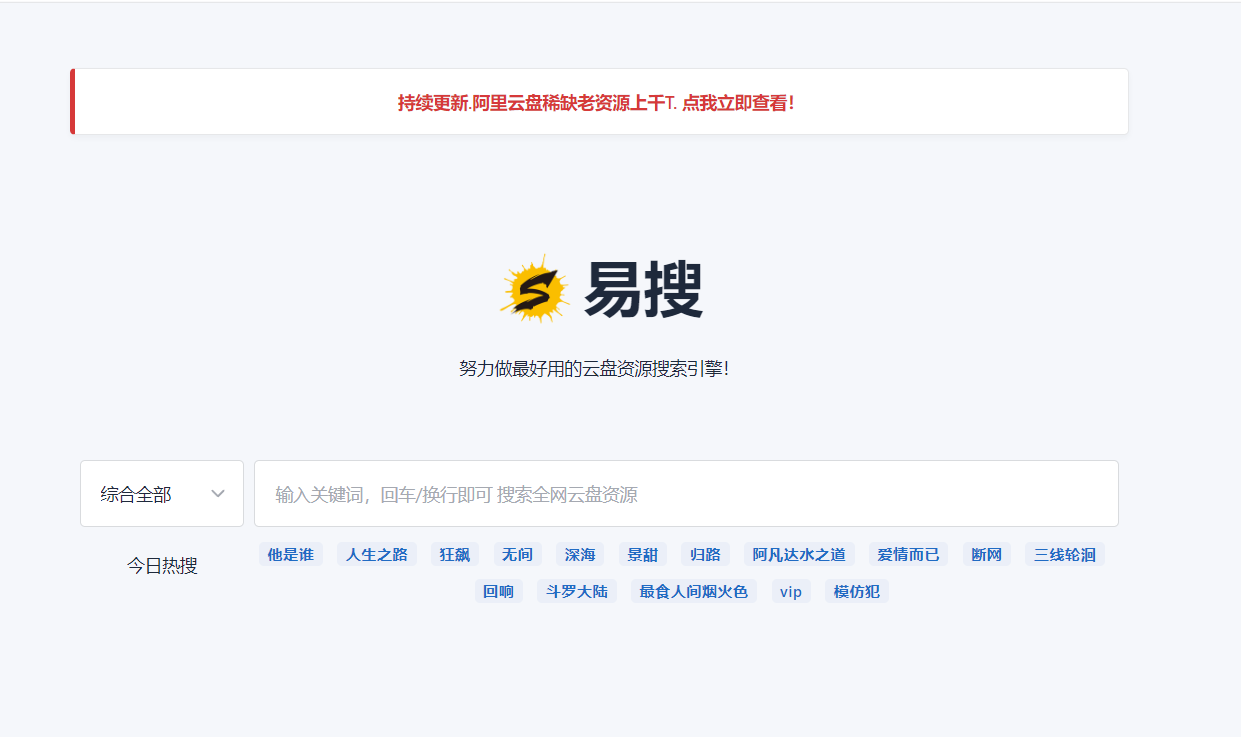Open the 阿凡达水之道 trending tag

[799, 554]
